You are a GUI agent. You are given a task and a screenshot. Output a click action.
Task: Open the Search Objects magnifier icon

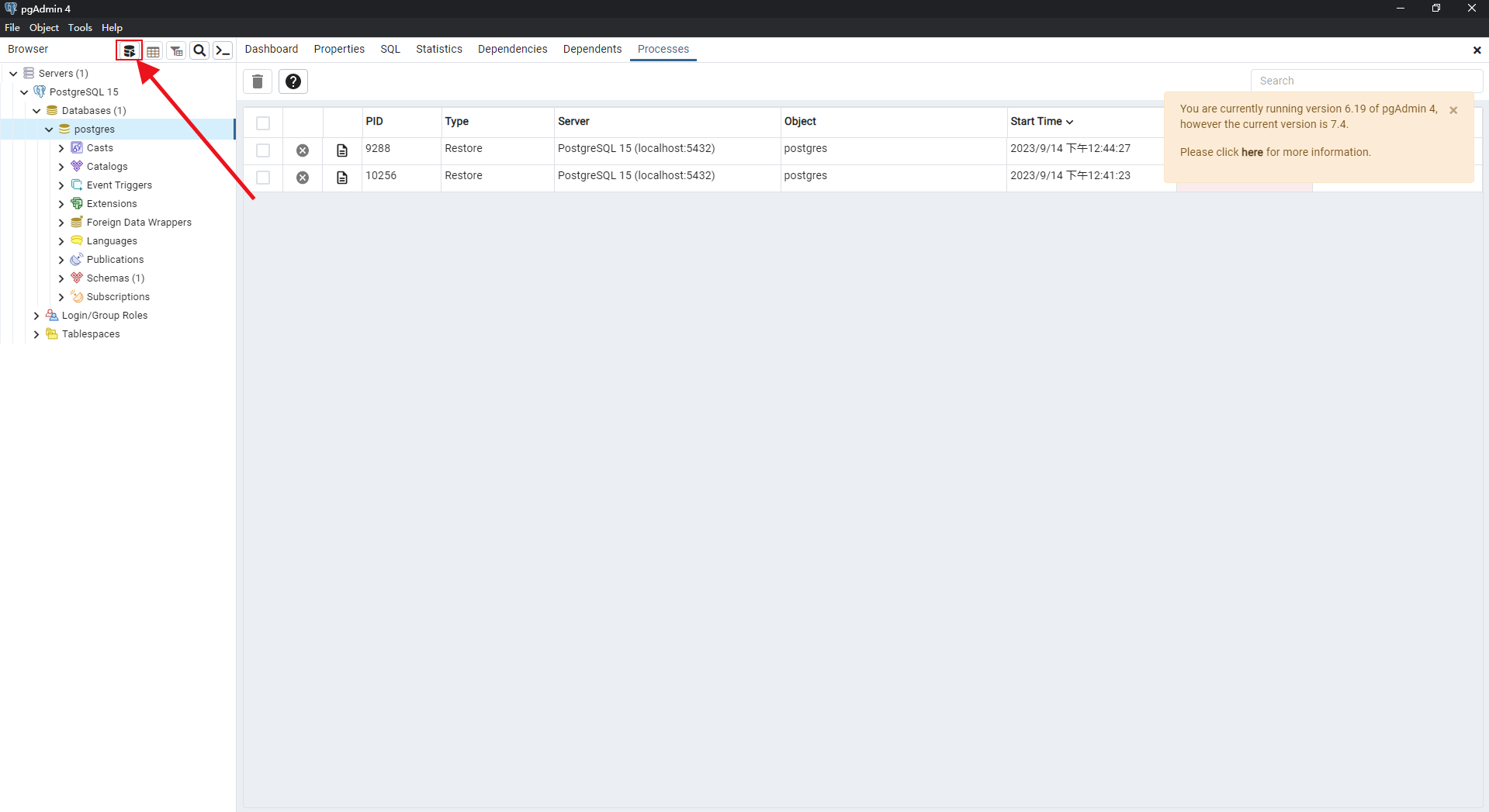199,51
